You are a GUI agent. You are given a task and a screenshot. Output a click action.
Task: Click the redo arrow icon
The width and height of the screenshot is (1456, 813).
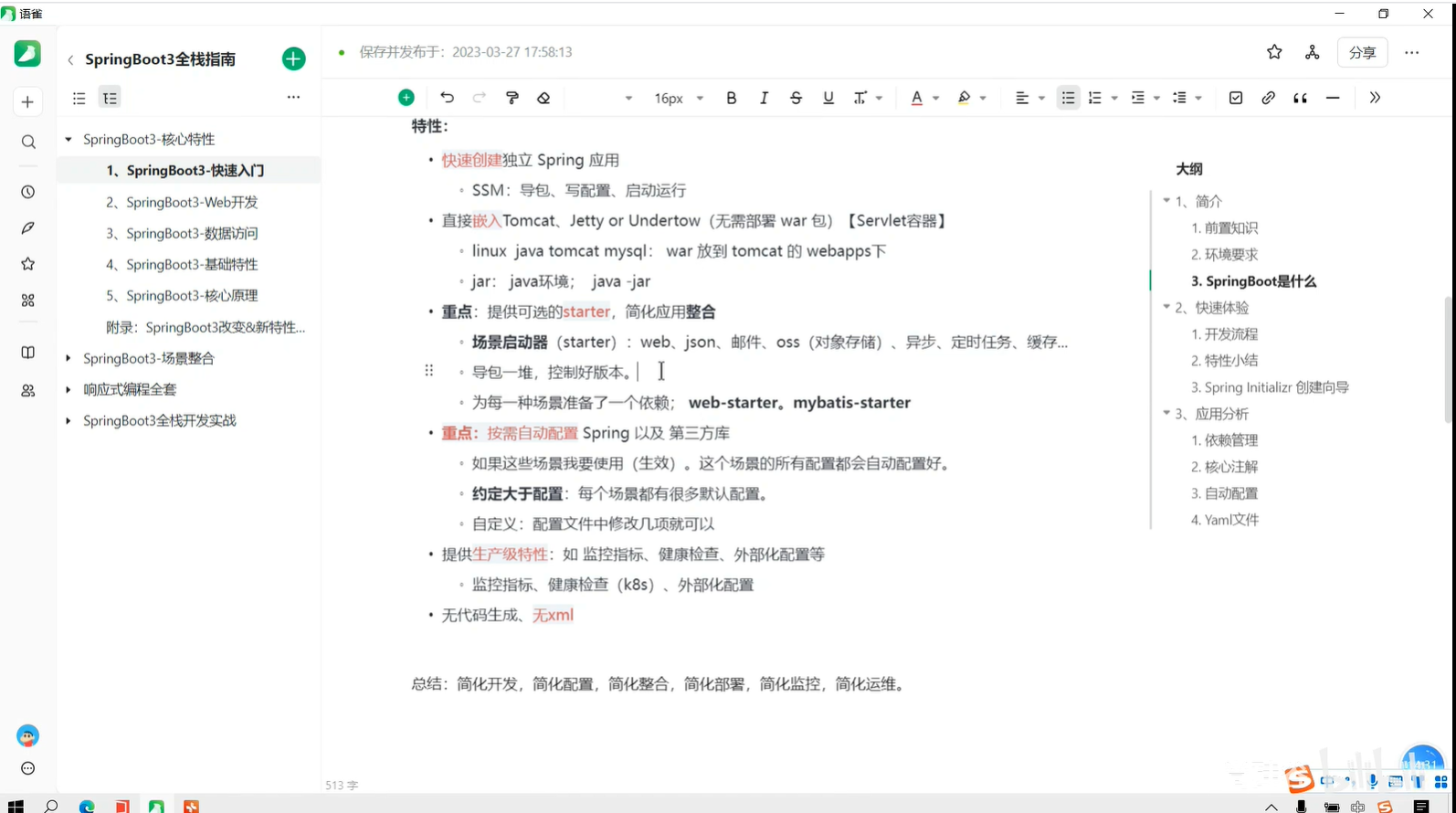(480, 98)
